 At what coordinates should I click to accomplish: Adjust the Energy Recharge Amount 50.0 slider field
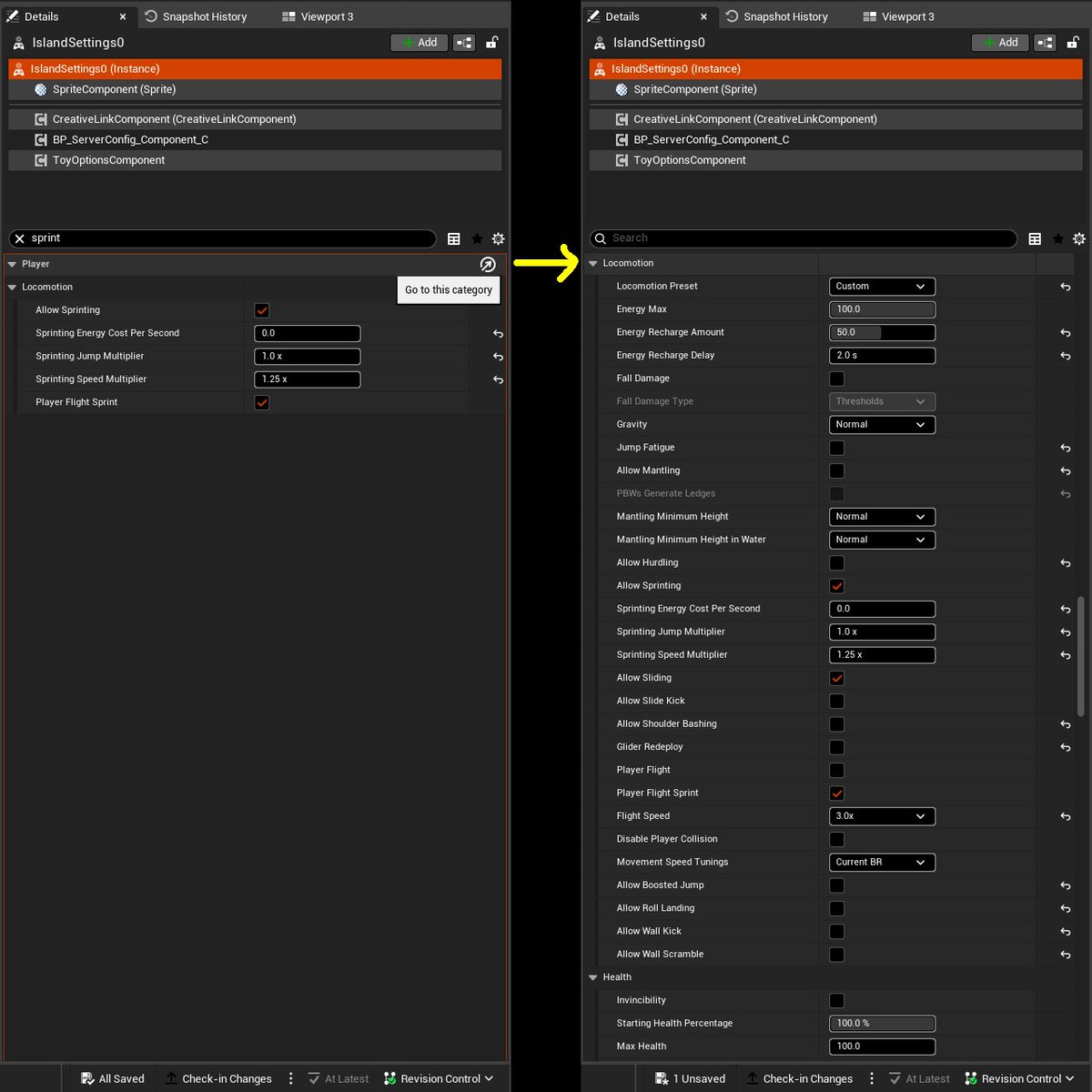pyautogui.click(x=882, y=333)
